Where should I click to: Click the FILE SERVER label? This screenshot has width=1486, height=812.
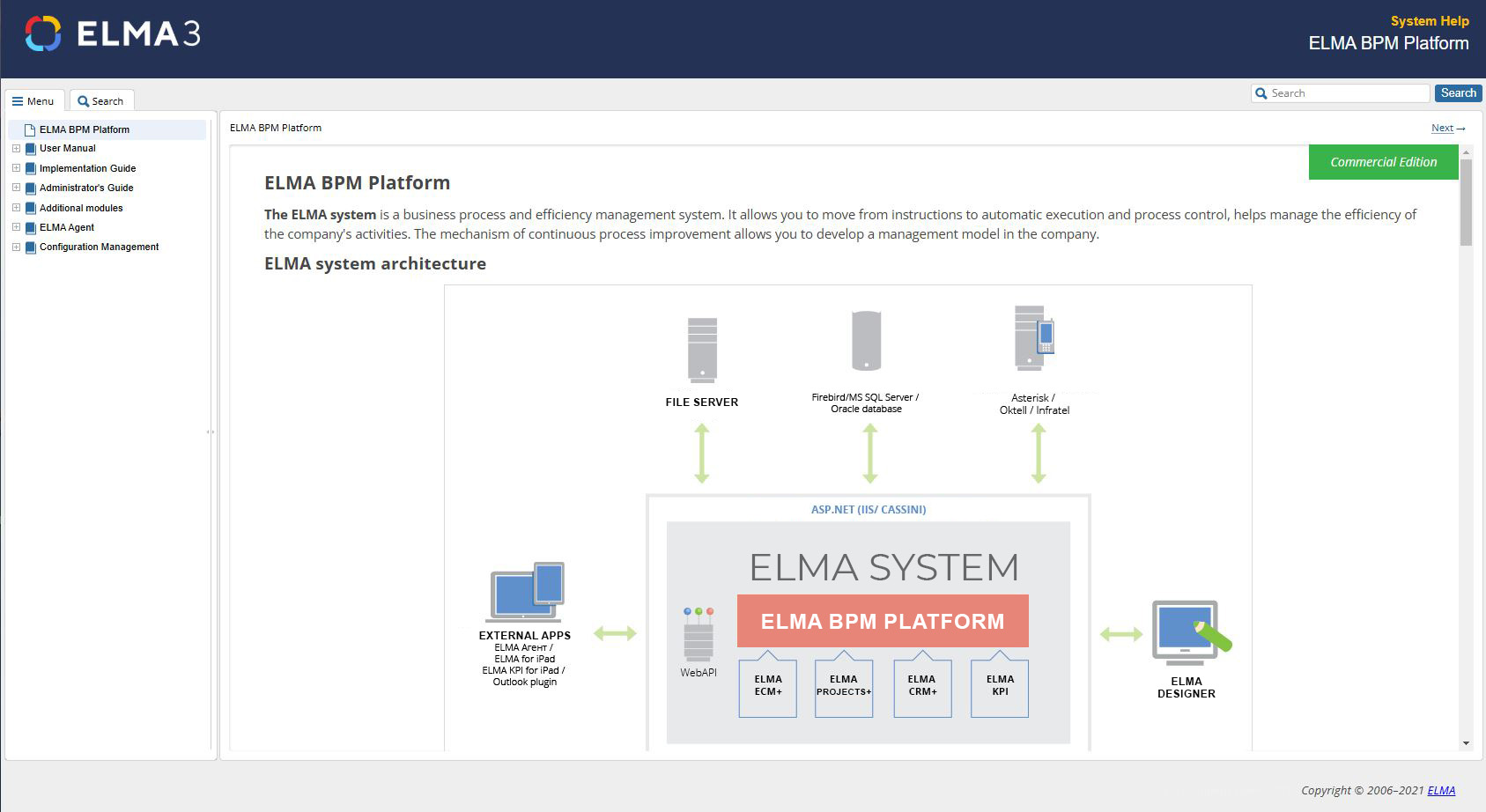702,402
